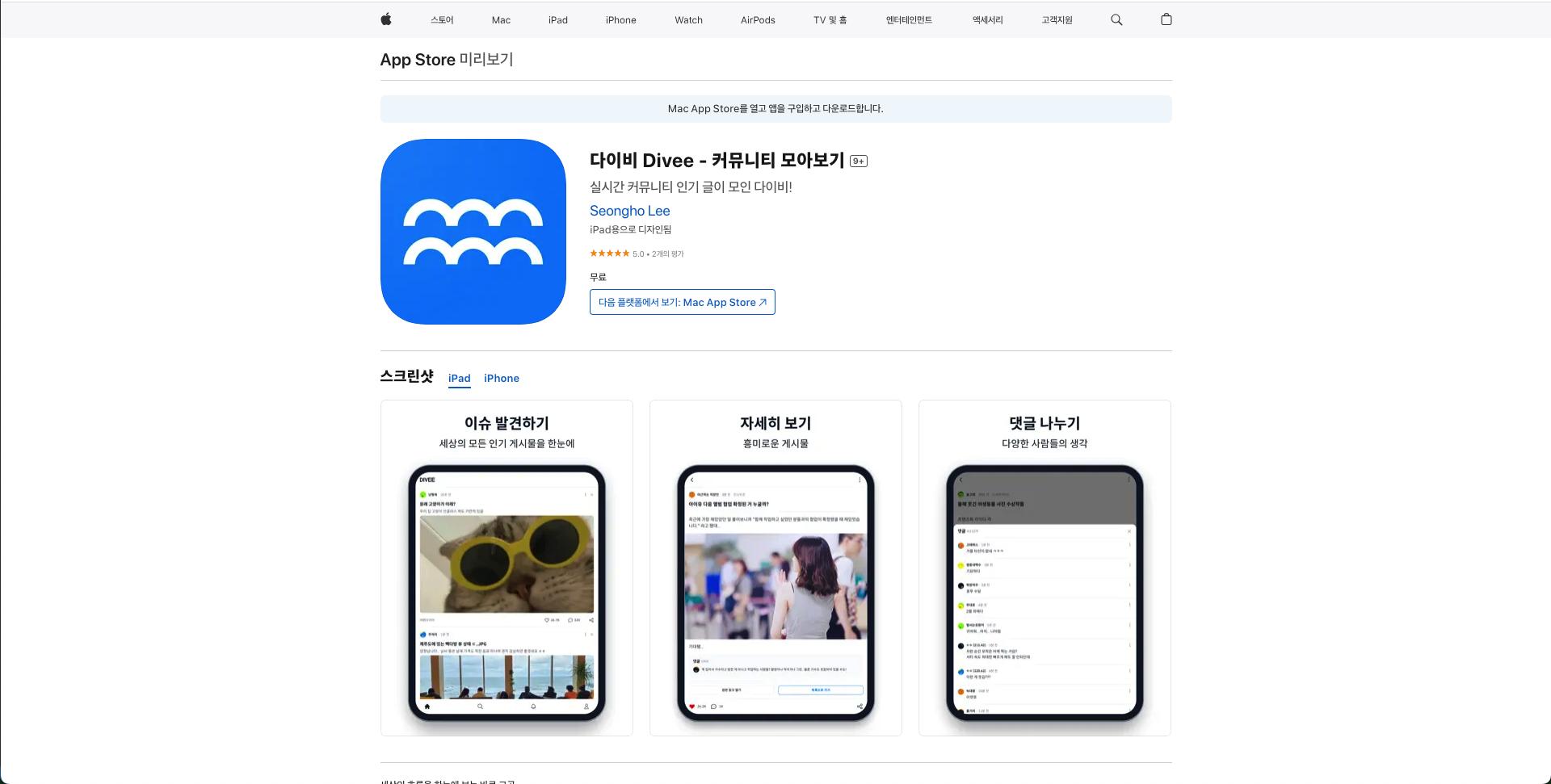1551x784 pixels.
Task: Open the 스토어 menu
Action: [442, 20]
